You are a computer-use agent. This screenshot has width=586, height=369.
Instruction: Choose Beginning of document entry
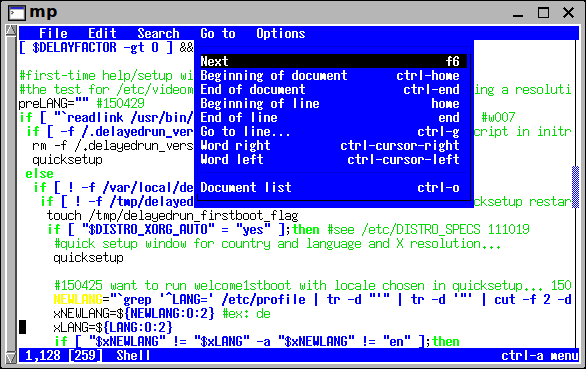[x=333, y=76]
